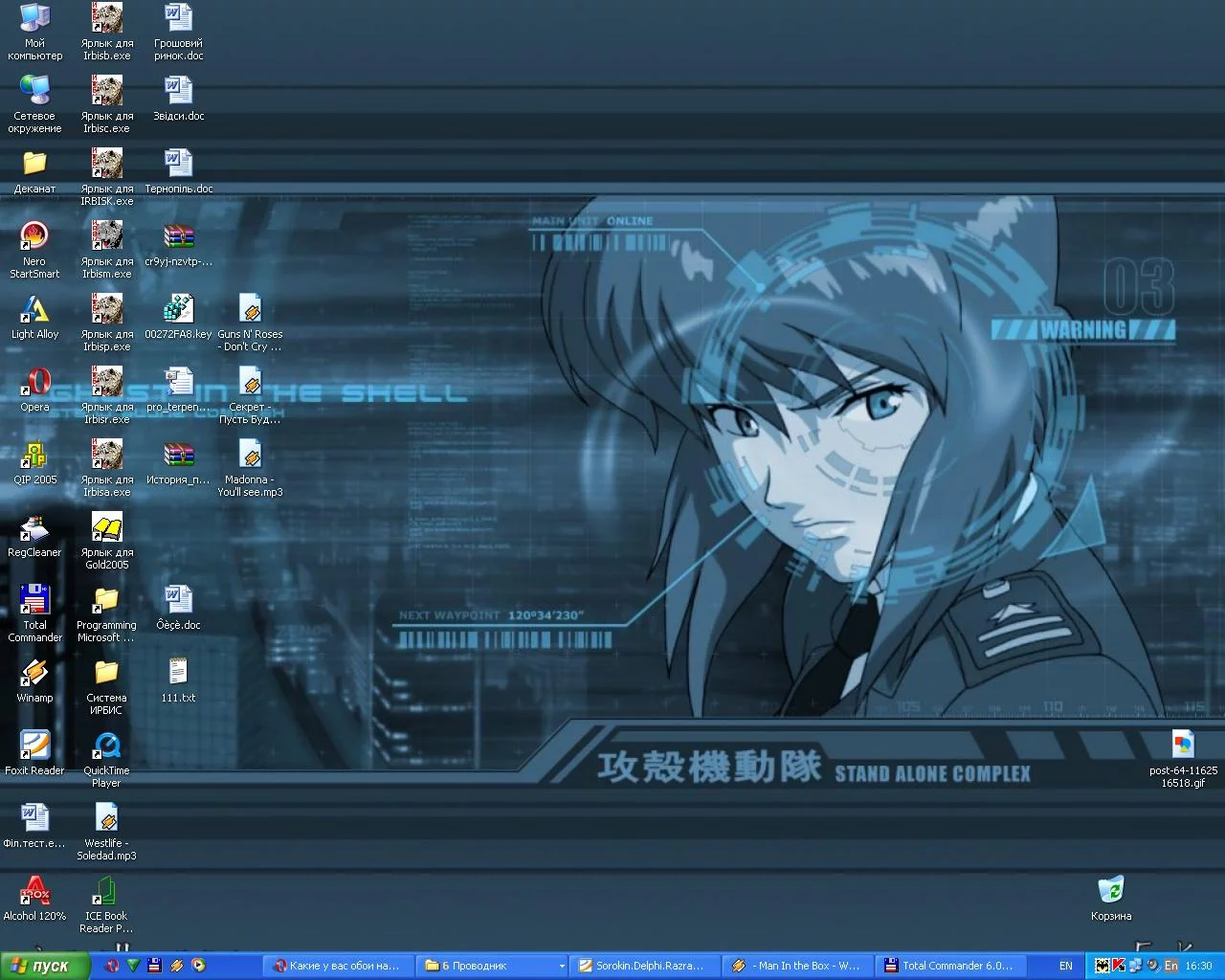Open the Корзина recycle bin
Image resolution: width=1225 pixels, height=980 pixels.
(1111, 899)
